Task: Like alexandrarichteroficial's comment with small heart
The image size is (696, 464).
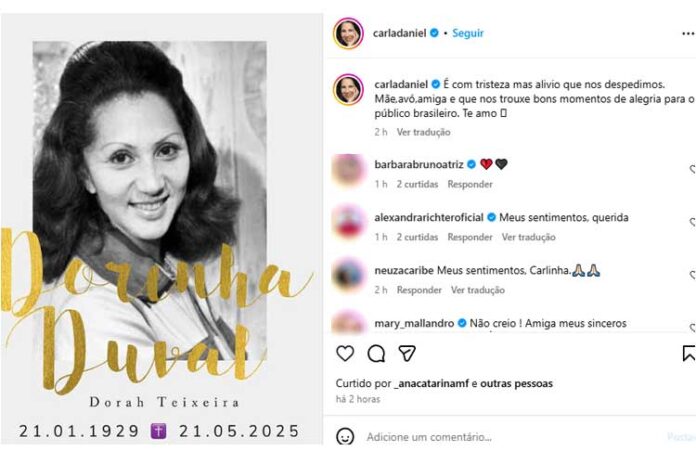Action: 693,222
